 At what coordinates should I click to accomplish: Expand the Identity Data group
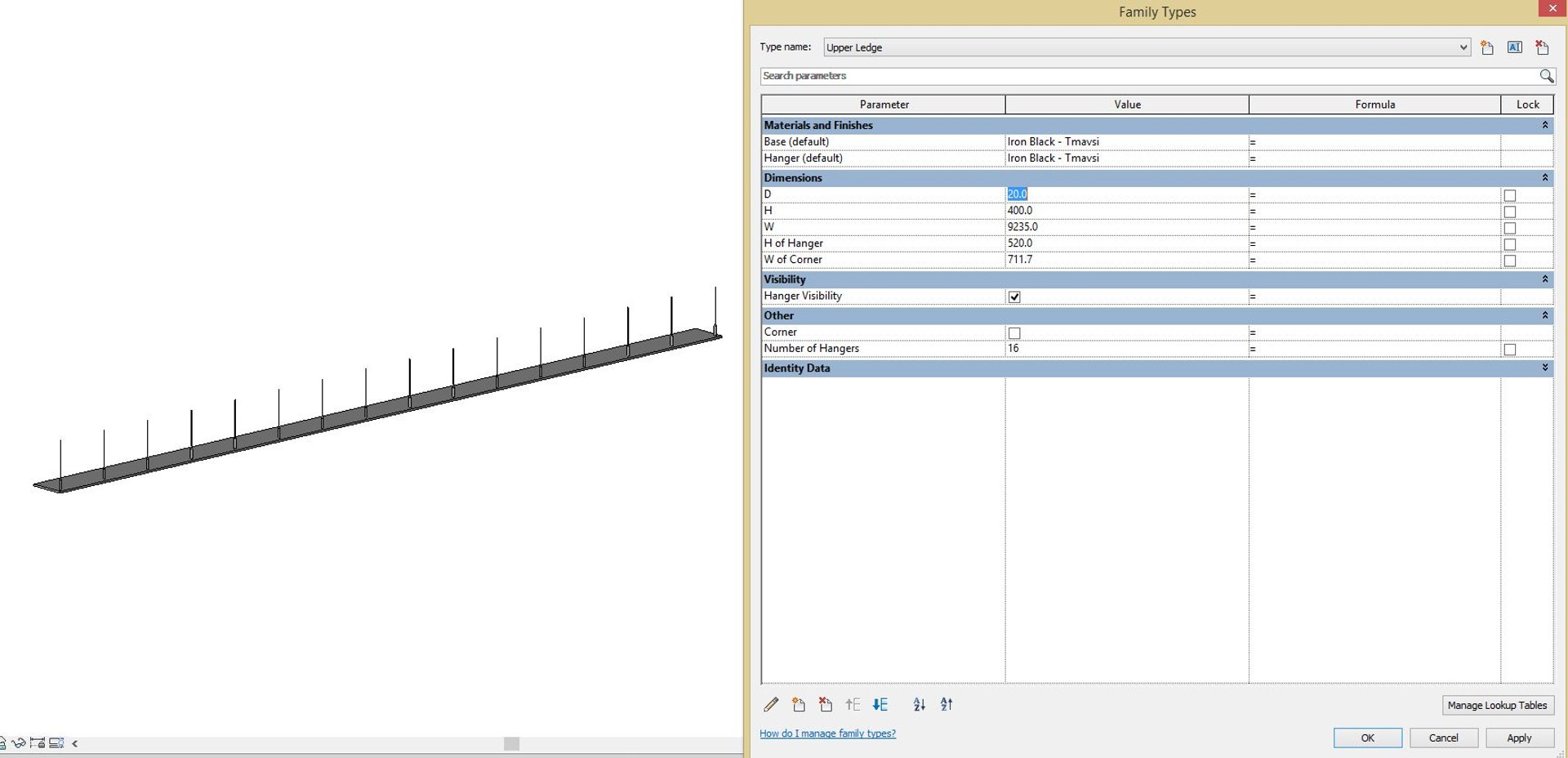point(1544,368)
